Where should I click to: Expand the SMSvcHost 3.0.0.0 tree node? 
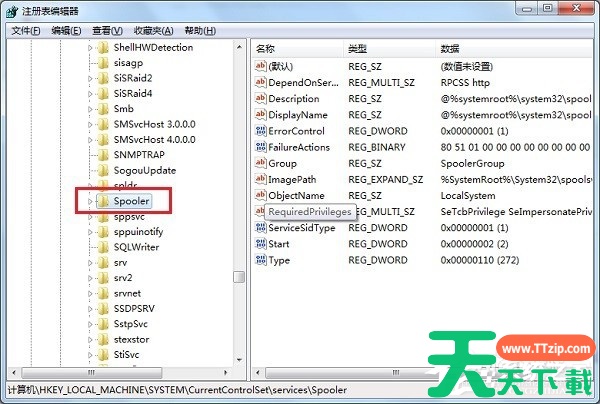coord(90,125)
